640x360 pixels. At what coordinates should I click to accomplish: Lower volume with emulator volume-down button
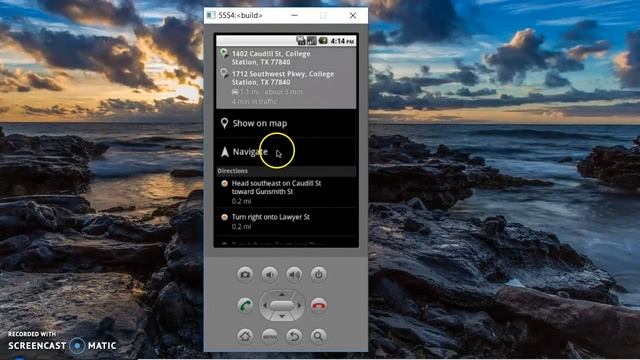(269, 274)
